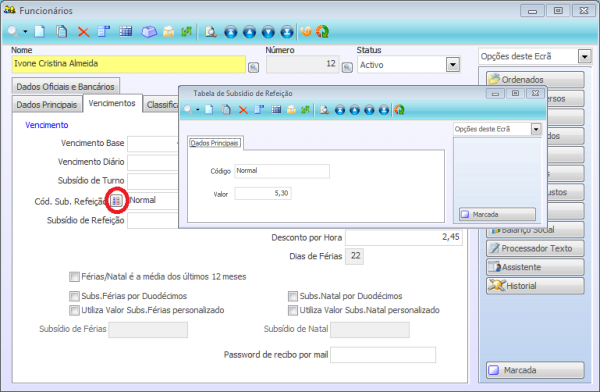Enable Subs.Natal por Duodécimos checkbox
Screen dimensions: 600x392
[x=293, y=296]
